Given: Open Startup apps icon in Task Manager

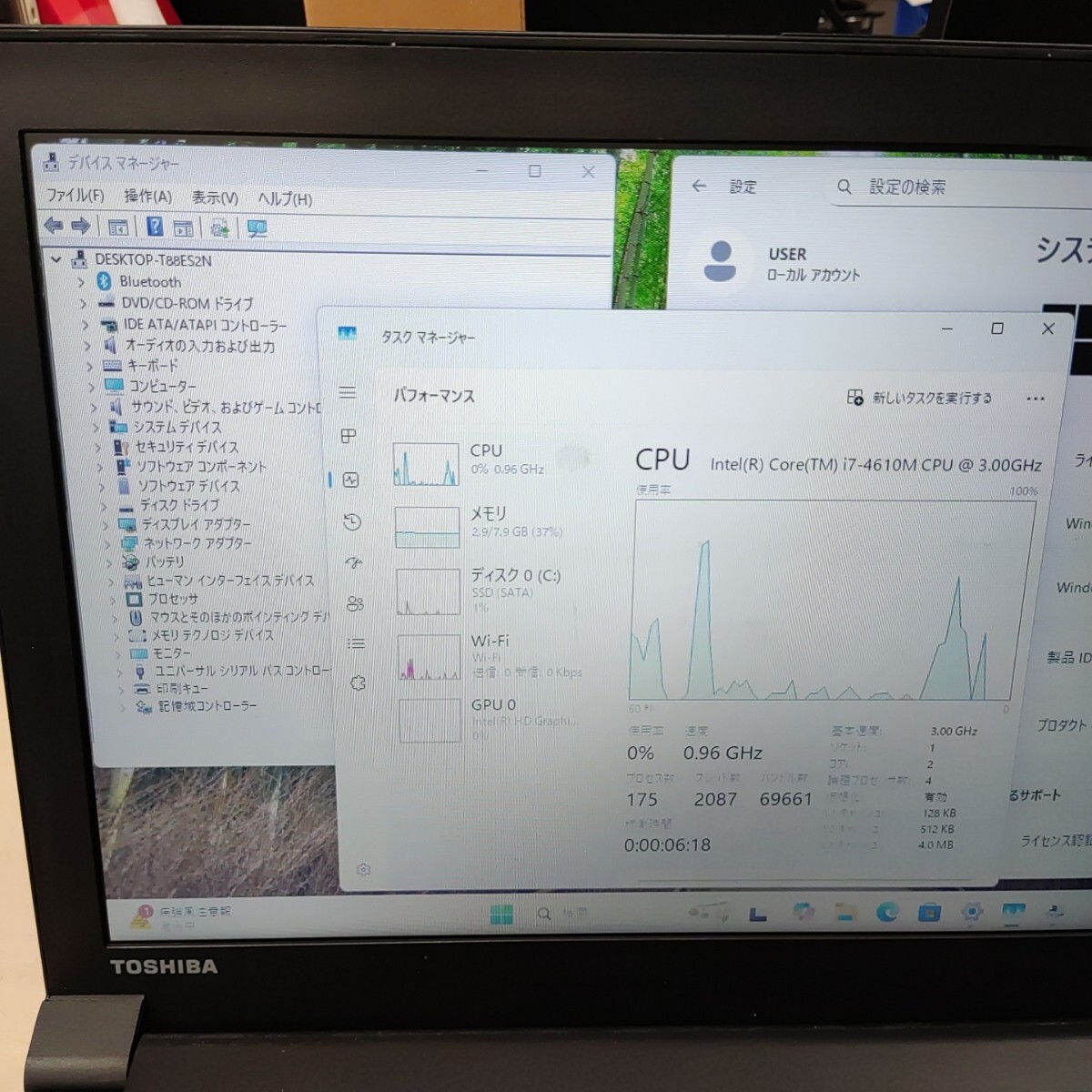Looking at the screenshot, I should 353,563.
